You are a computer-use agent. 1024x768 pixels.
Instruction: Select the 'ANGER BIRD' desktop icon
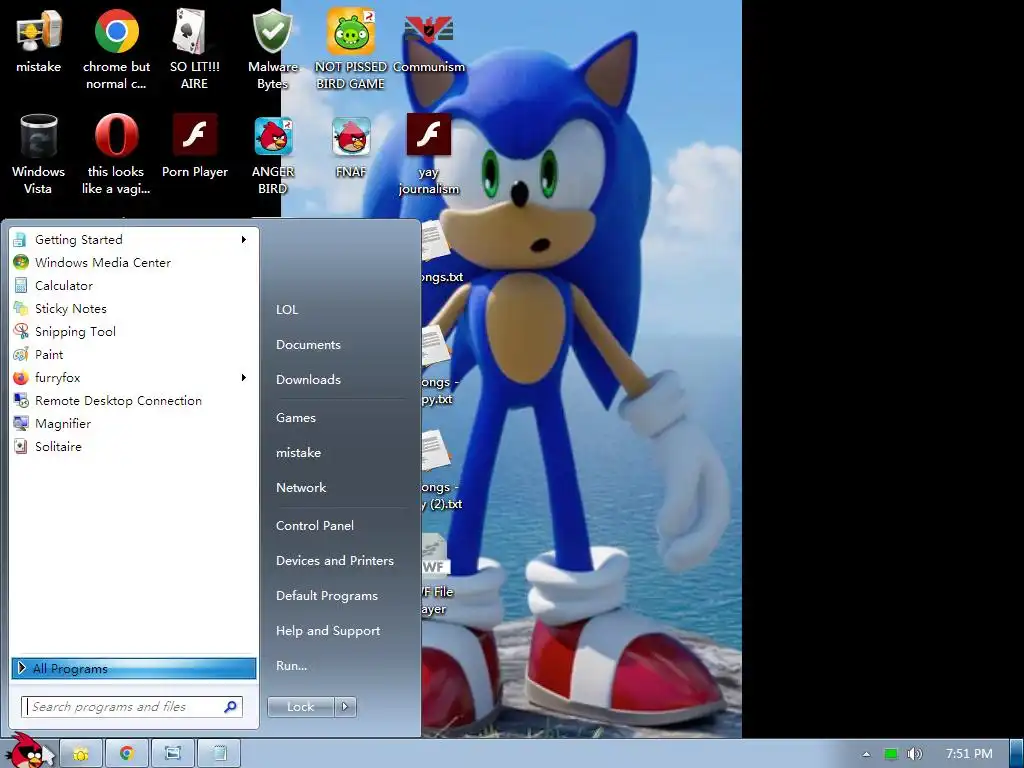point(272,154)
